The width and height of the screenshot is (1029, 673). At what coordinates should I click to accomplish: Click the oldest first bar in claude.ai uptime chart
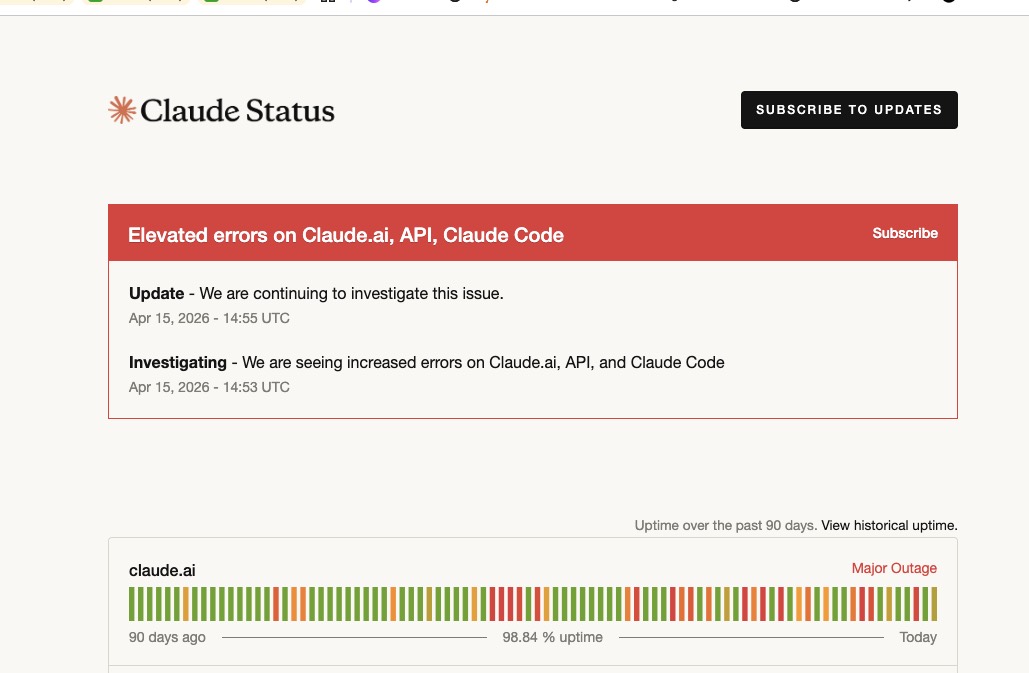(x=132, y=603)
